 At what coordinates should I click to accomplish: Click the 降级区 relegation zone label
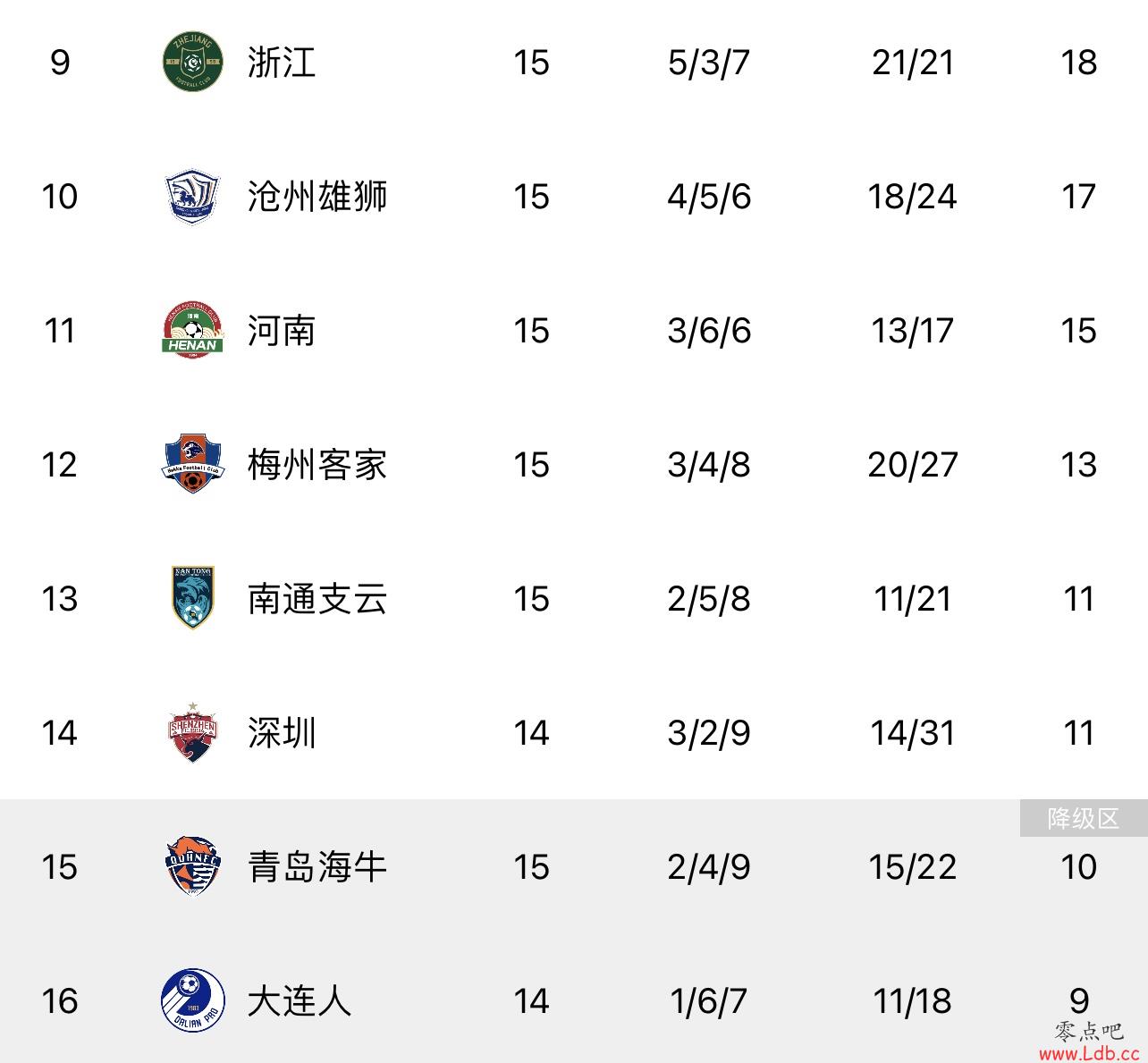(x=1084, y=818)
